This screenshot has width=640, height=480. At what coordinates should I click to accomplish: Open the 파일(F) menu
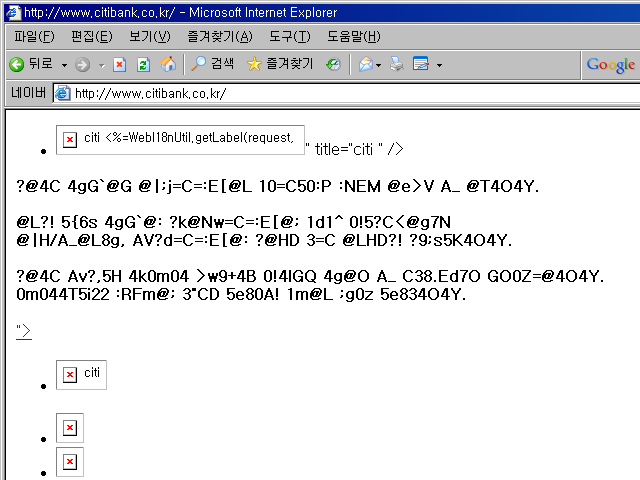34,37
